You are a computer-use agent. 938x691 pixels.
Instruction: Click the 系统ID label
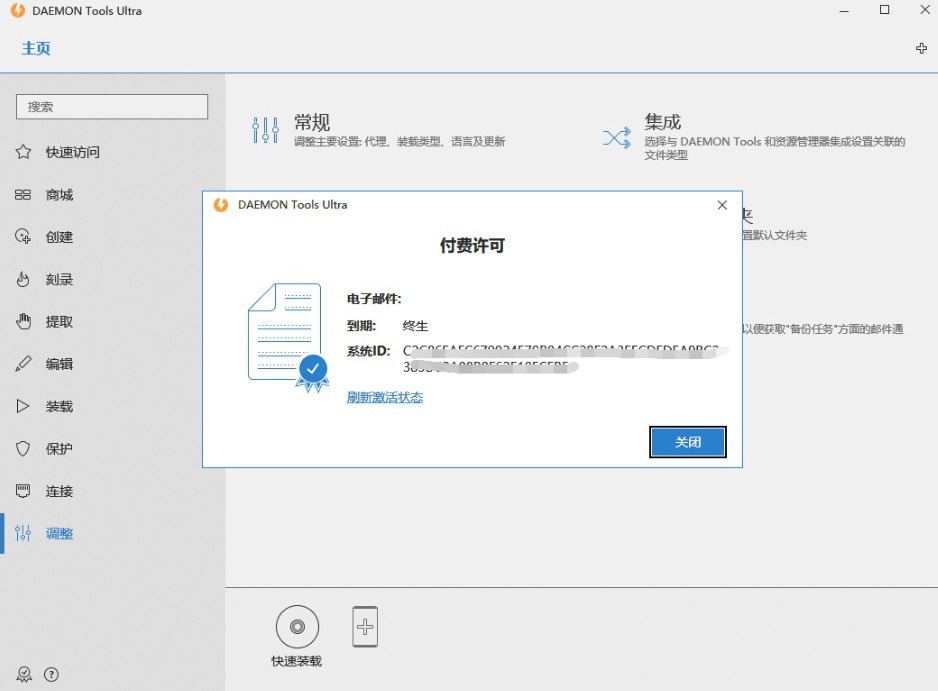[x=368, y=351]
